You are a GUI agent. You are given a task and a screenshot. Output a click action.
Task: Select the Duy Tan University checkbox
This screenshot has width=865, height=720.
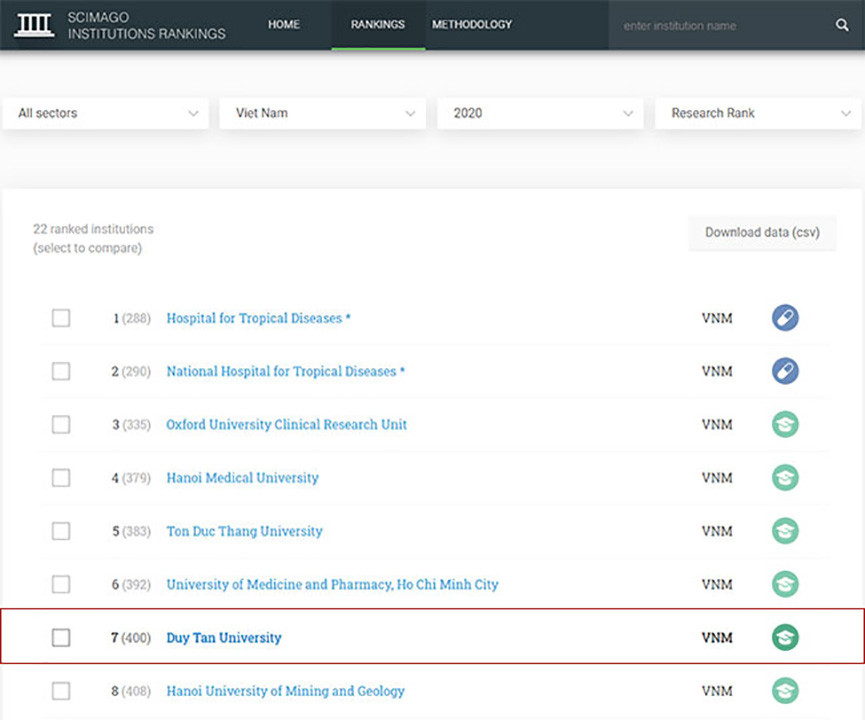coord(61,637)
